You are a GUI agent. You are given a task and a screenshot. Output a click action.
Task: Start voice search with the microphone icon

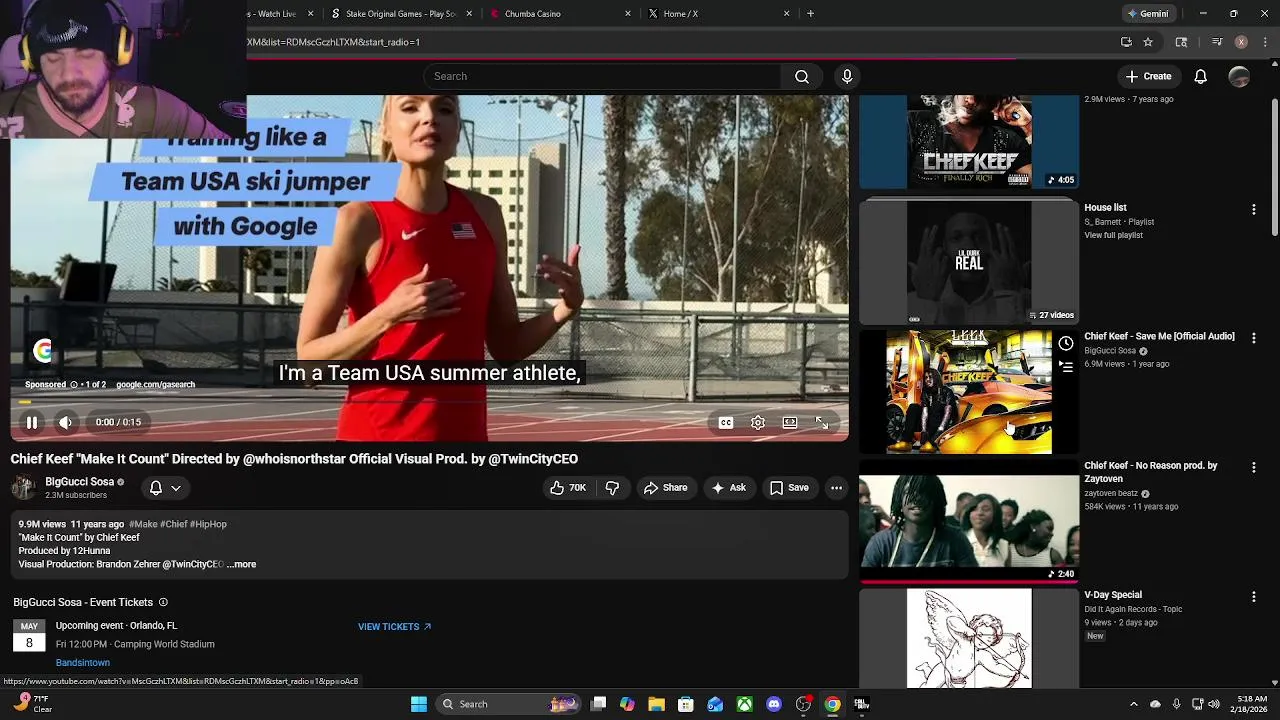(x=847, y=76)
